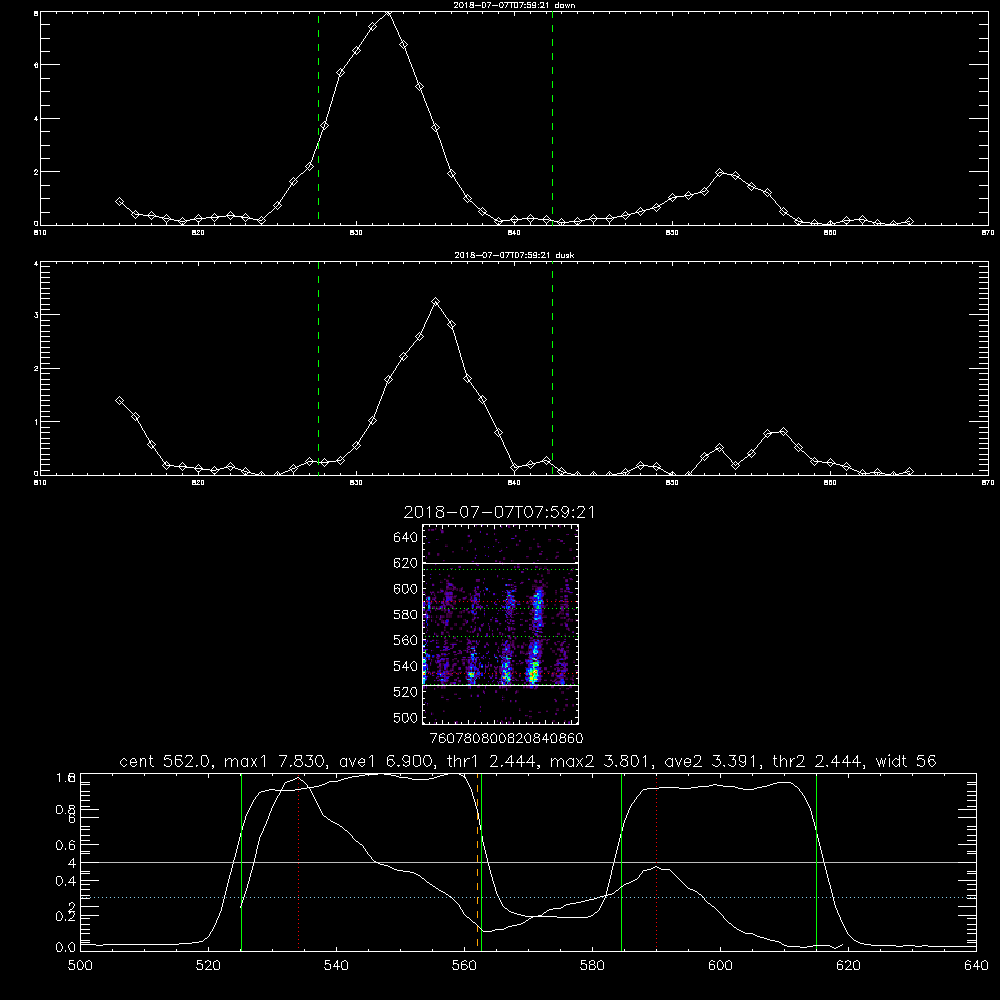Click the upper white line at spectrogram row 620

pos(501,563)
